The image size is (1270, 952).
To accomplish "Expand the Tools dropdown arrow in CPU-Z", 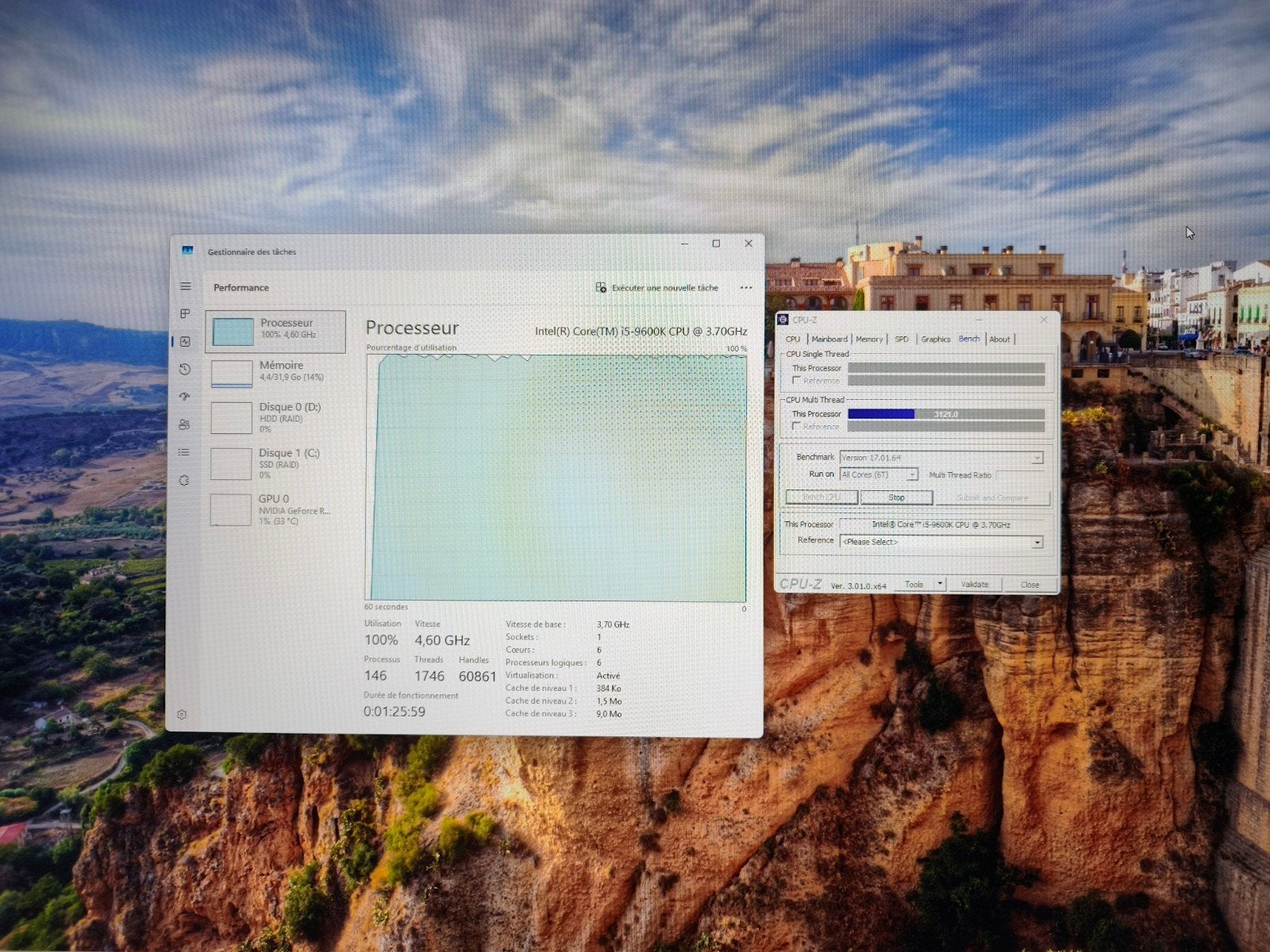I will tap(940, 584).
